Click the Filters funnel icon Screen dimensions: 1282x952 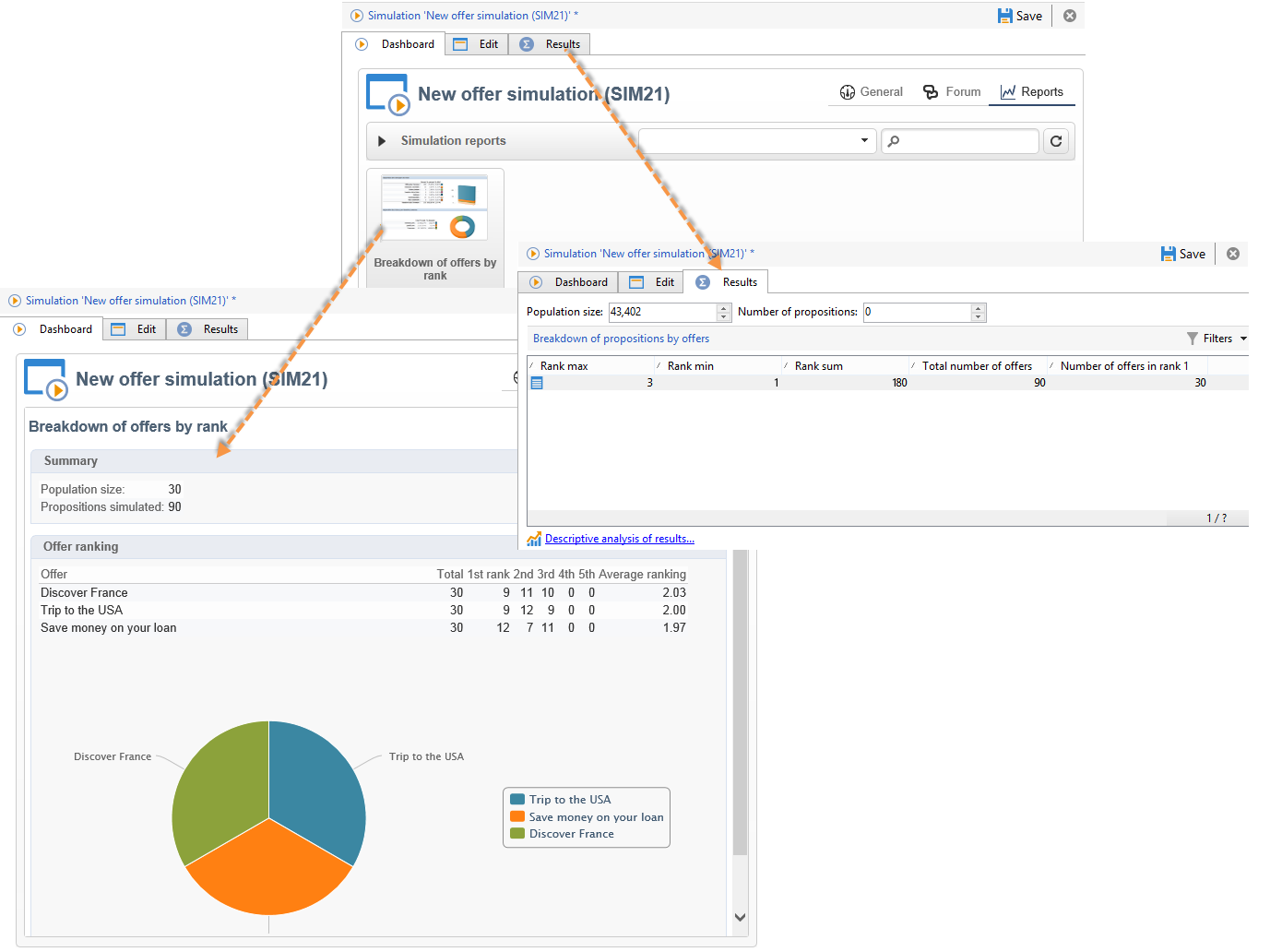pos(1193,339)
